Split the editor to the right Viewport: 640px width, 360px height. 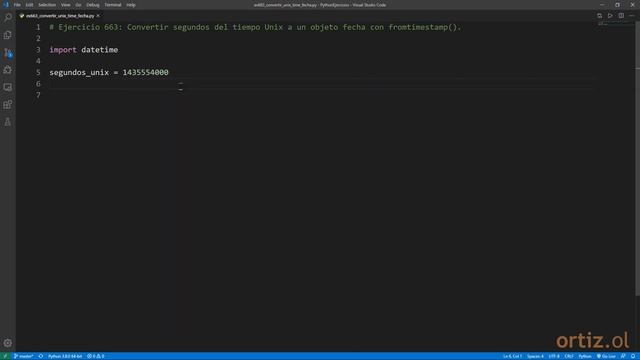621,16
